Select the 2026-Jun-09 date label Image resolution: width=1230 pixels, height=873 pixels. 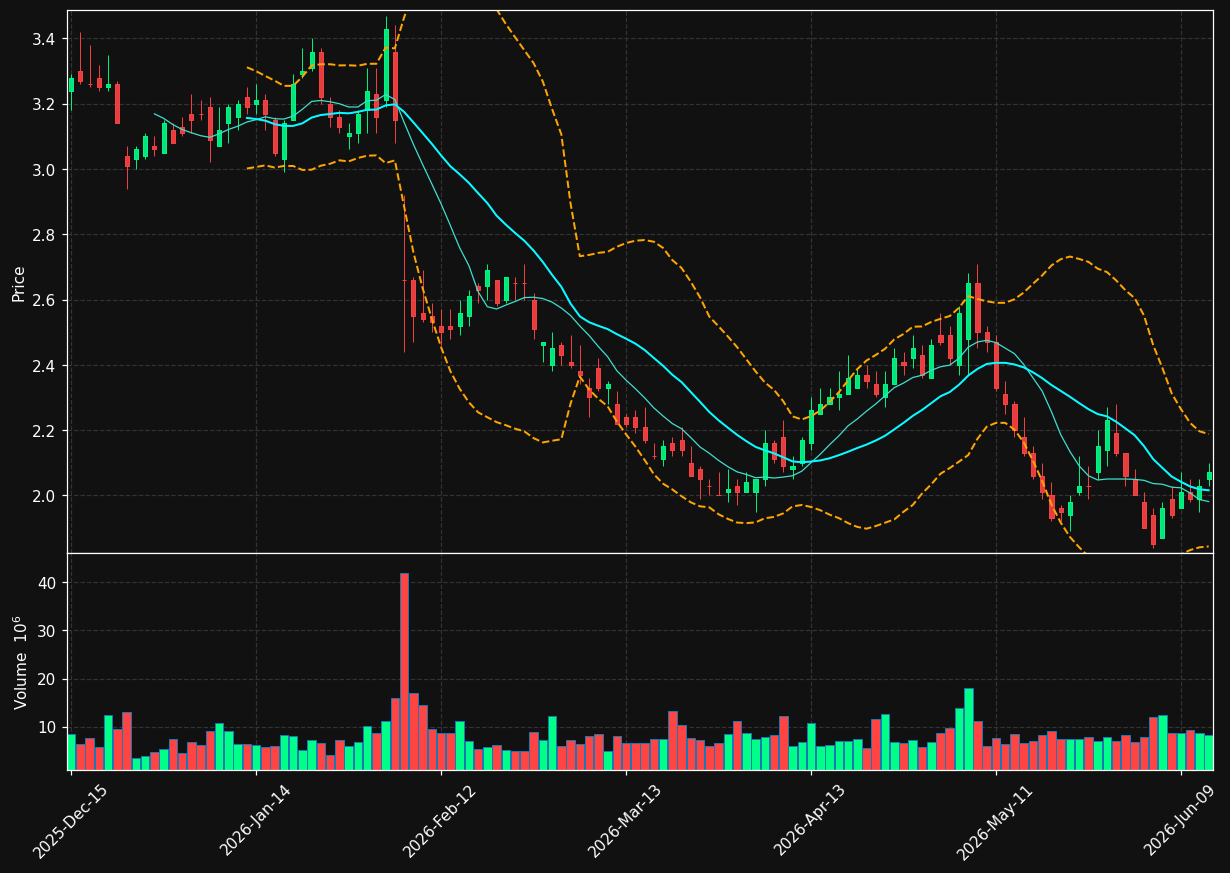click(x=1181, y=821)
